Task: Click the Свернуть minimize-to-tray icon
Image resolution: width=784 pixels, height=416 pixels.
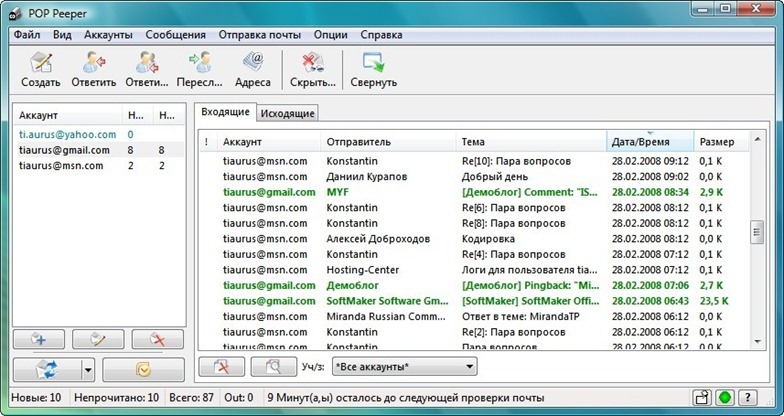Action: tap(374, 63)
